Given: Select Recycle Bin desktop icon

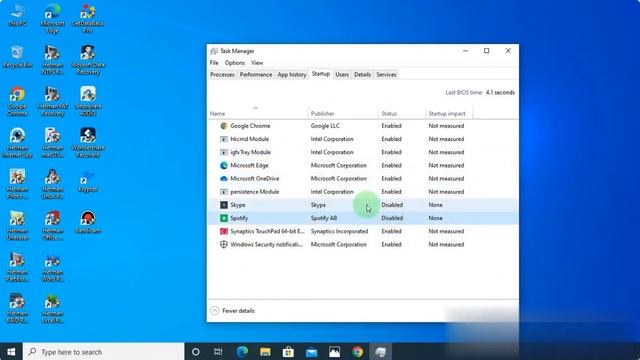Looking at the screenshot, I should tap(17, 57).
